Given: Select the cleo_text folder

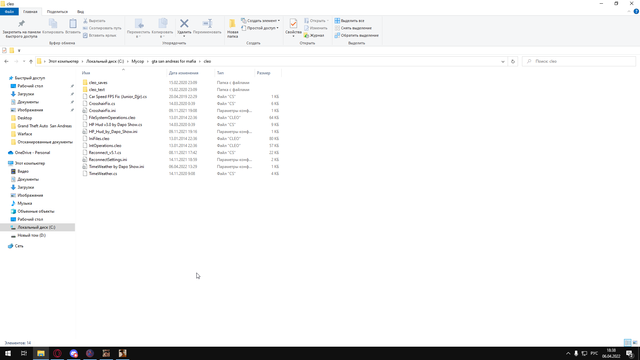Looking at the screenshot, I should (97, 89).
